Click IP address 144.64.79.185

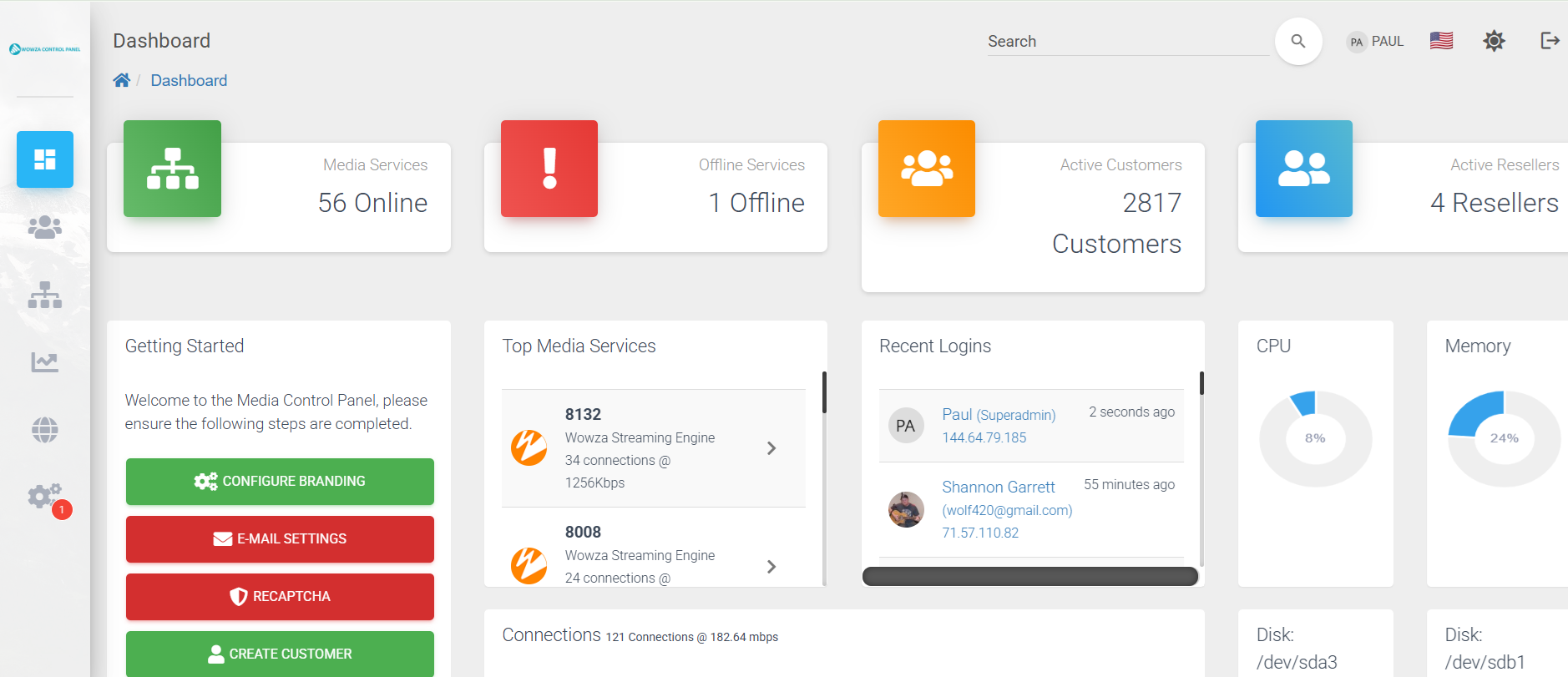point(984,437)
